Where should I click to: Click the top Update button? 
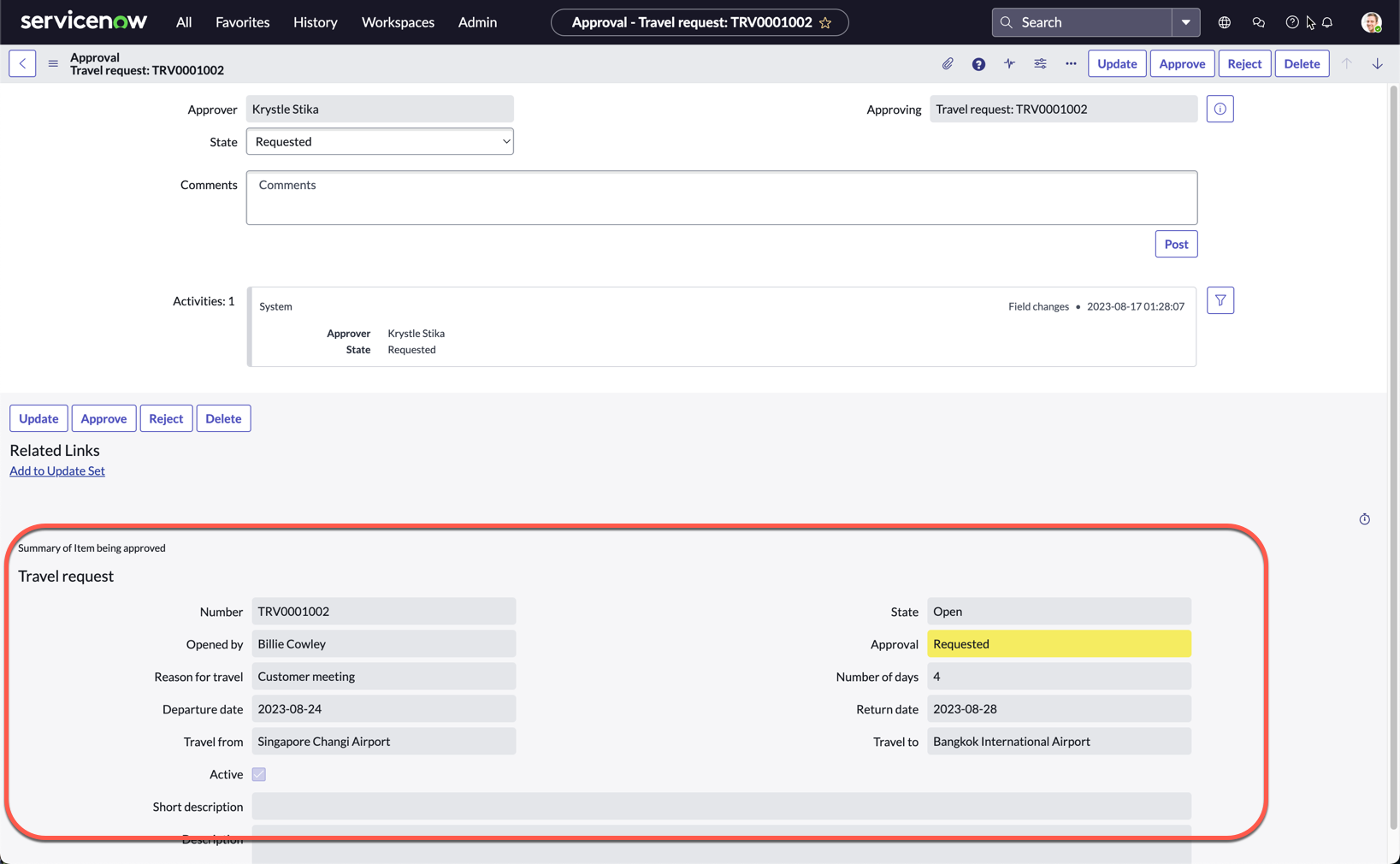pos(1117,63)
